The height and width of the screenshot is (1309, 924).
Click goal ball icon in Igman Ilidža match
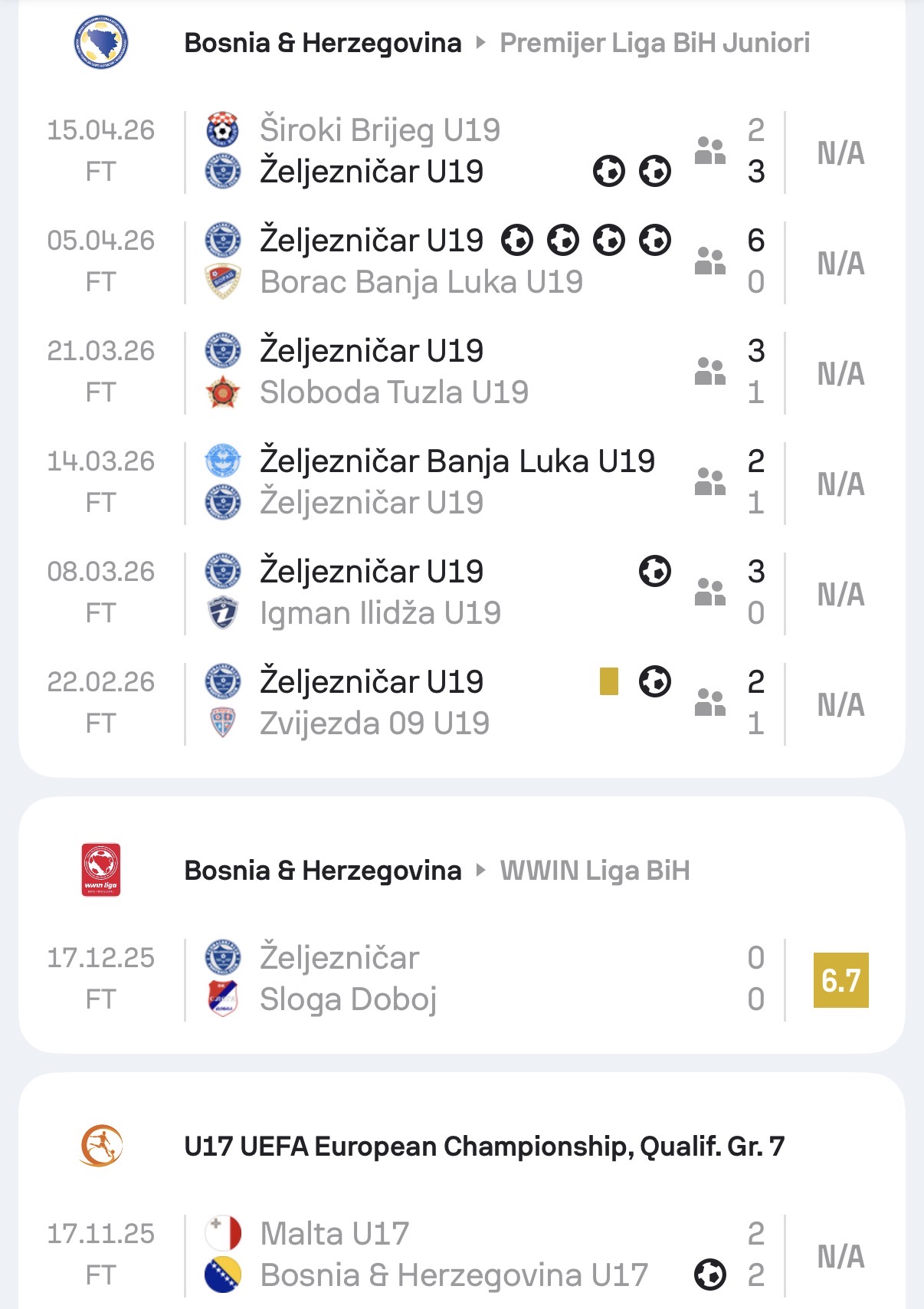[655, 571]
